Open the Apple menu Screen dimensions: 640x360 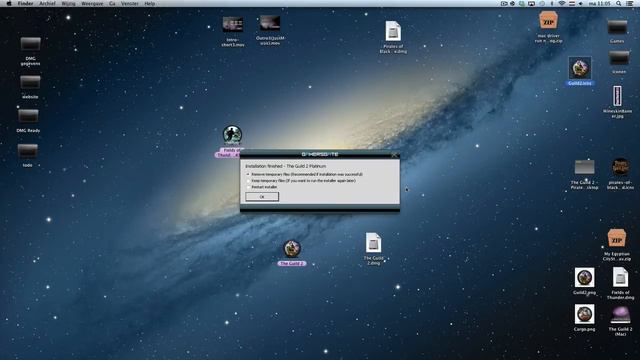click(9, 3)
